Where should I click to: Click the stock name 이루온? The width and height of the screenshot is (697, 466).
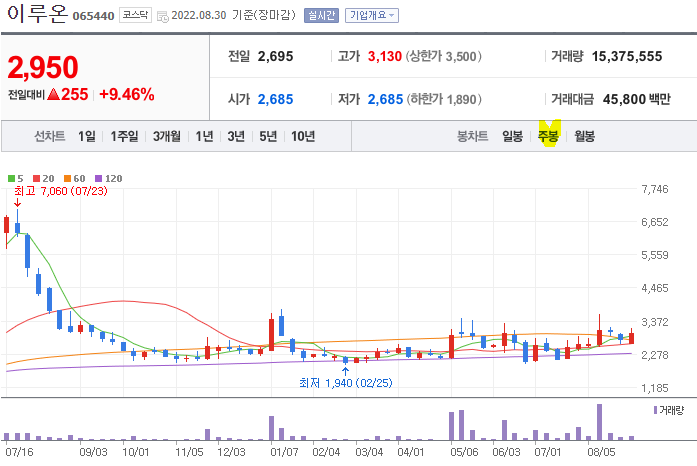(x=37, y=13)
